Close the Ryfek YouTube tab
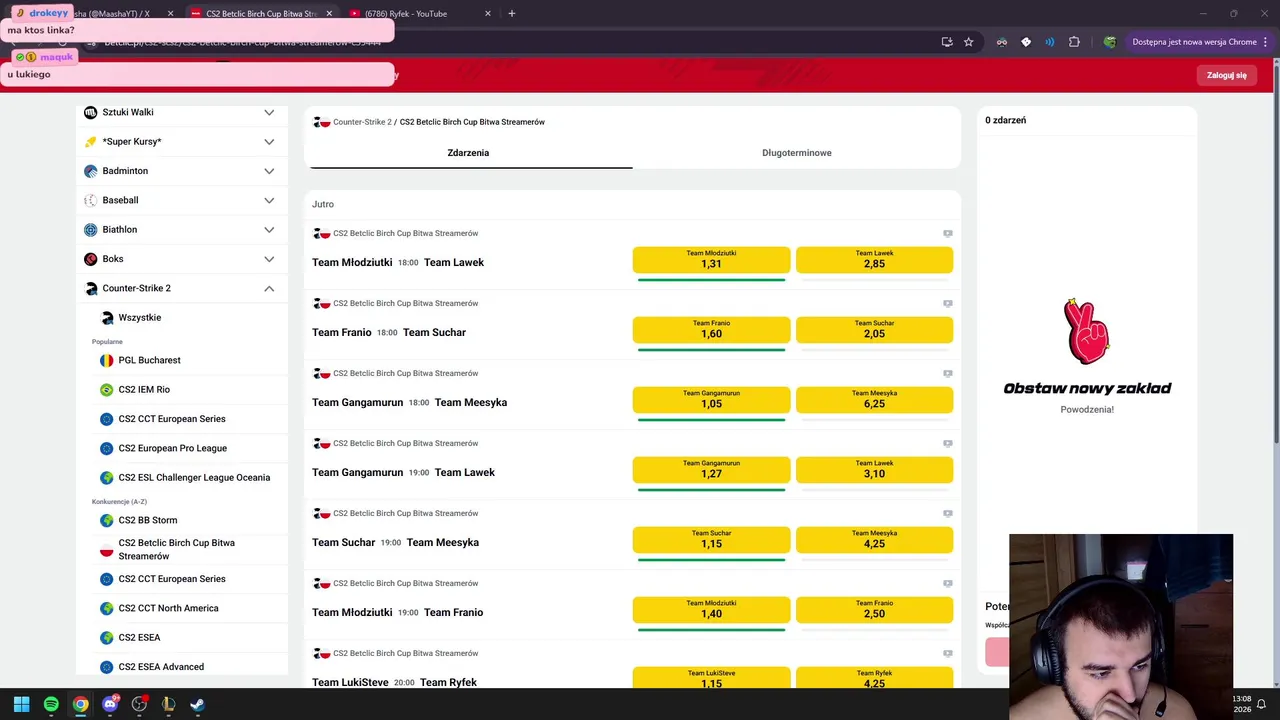The height and width of the screenshot is (720, 1280). 488,14
